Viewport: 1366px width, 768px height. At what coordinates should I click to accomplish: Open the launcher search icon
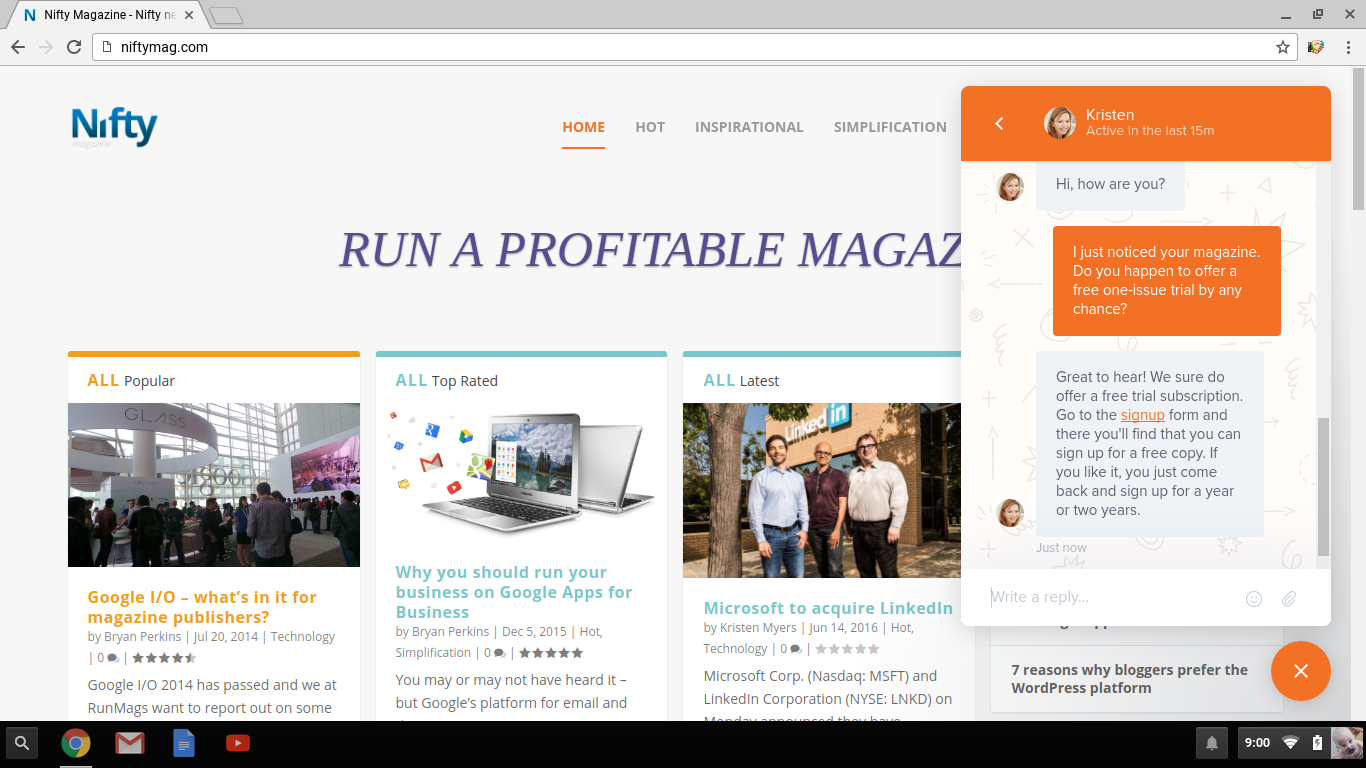point(21,743)
